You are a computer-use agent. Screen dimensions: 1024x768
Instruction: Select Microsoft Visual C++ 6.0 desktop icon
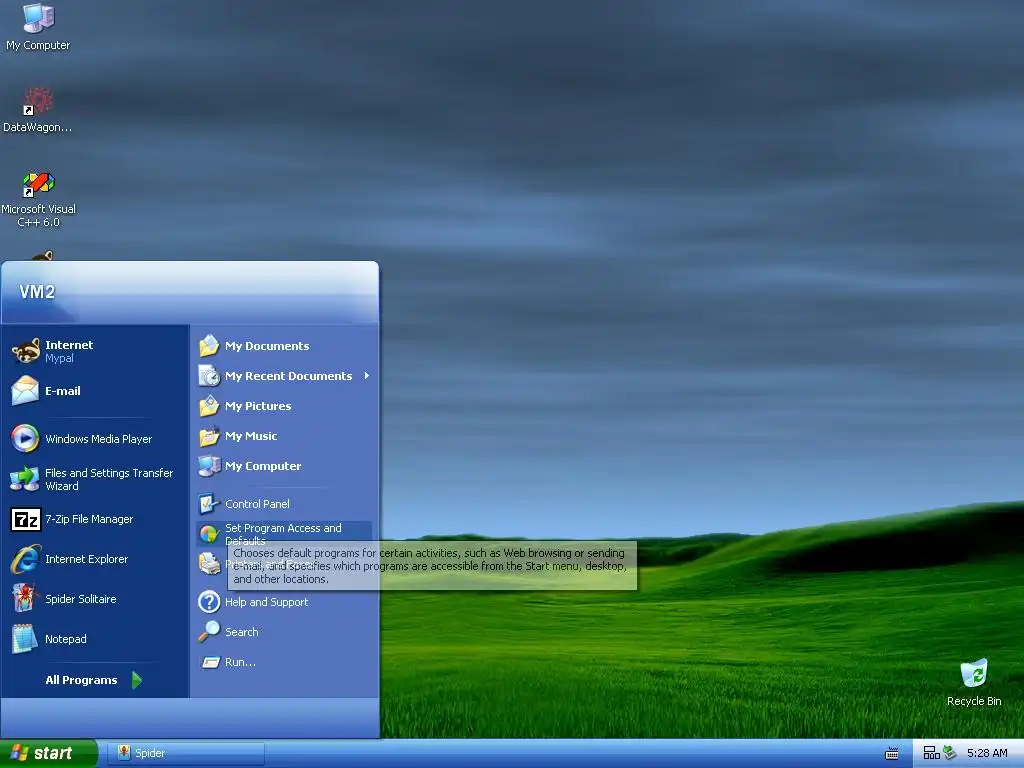38,184
